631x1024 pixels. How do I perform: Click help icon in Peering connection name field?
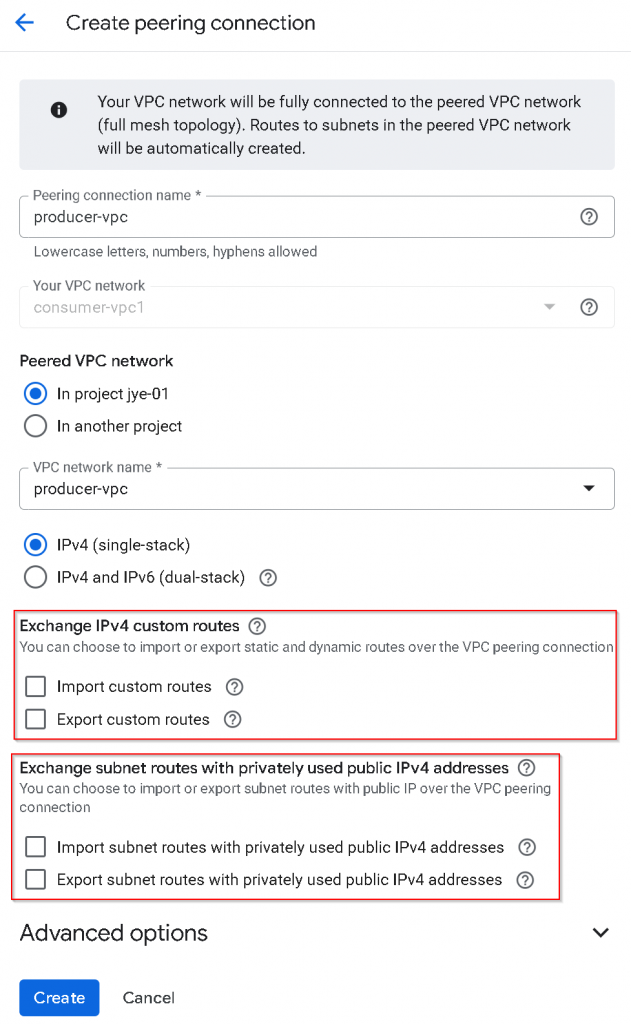pos(589,217)
